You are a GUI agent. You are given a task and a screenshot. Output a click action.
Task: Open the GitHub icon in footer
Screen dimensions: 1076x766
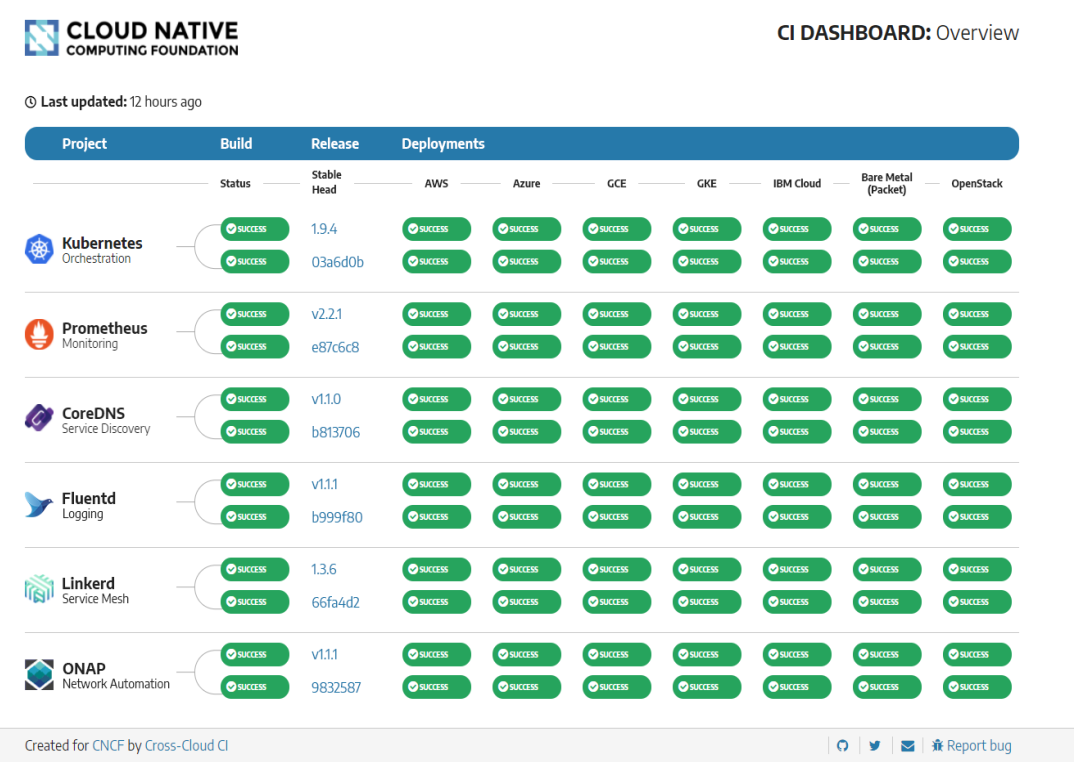point(843,745)
